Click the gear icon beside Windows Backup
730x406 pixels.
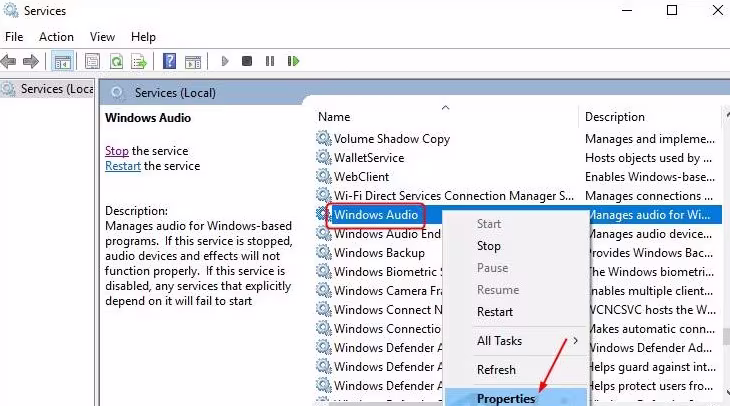[323, 252]
